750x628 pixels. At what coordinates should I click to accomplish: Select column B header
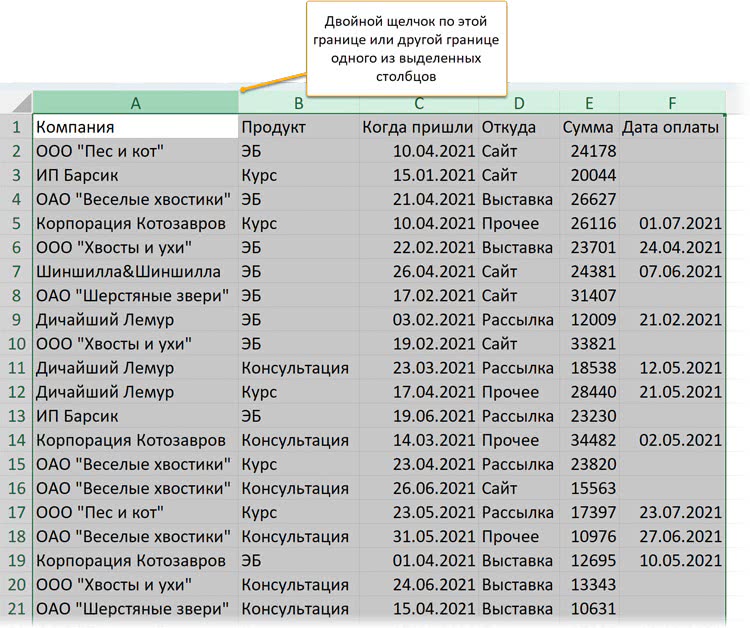[x=298, y=103]
